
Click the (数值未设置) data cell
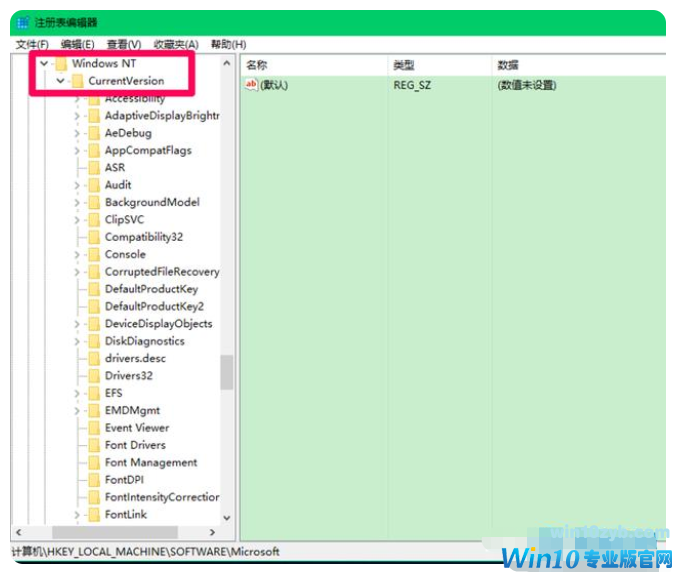[527, 85]
